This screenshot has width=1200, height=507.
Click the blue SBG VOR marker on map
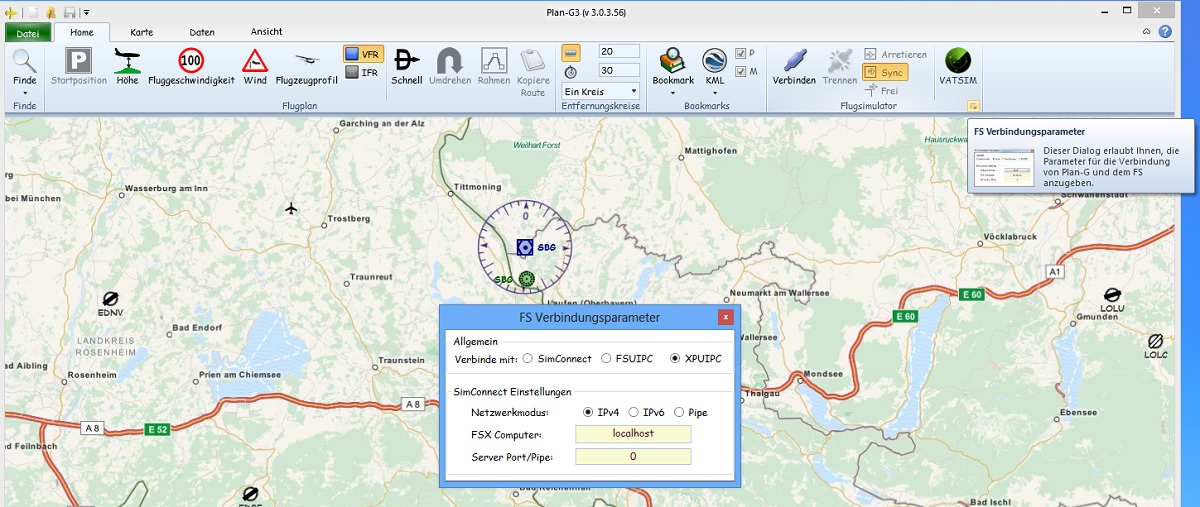pos(525,246)
